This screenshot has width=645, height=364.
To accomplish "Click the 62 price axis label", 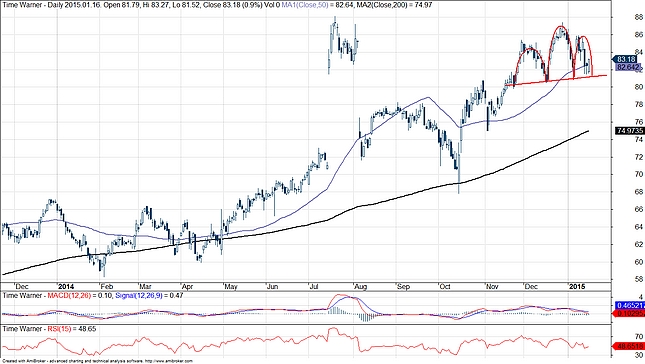I will pos(639,244).
